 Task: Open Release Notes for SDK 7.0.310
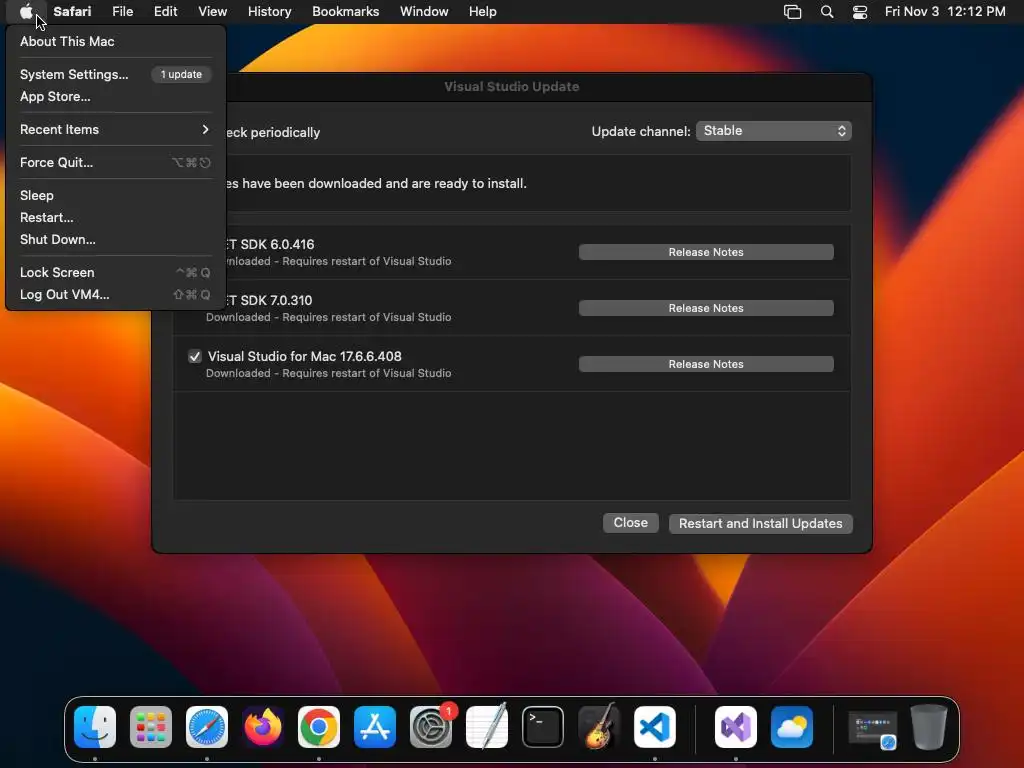706,308
